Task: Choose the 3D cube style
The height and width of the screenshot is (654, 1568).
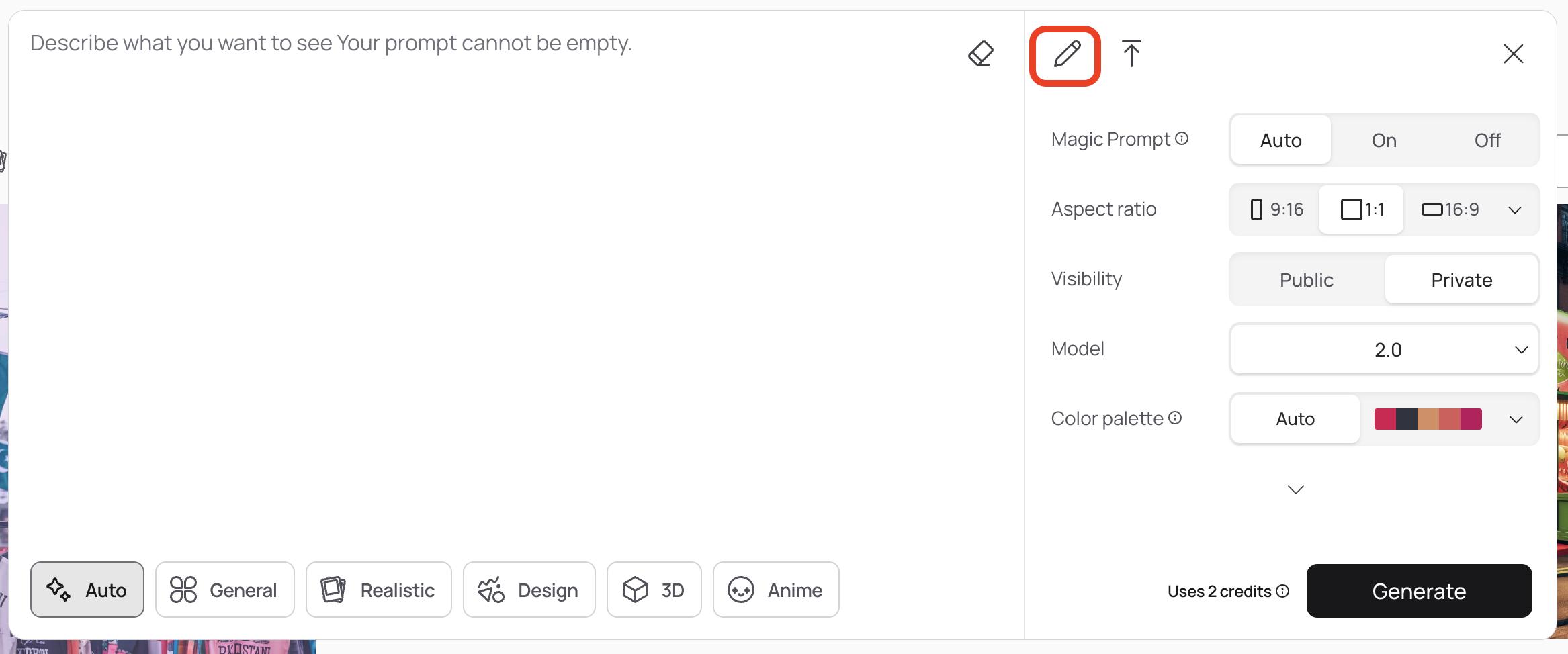Action: (654, 590)
